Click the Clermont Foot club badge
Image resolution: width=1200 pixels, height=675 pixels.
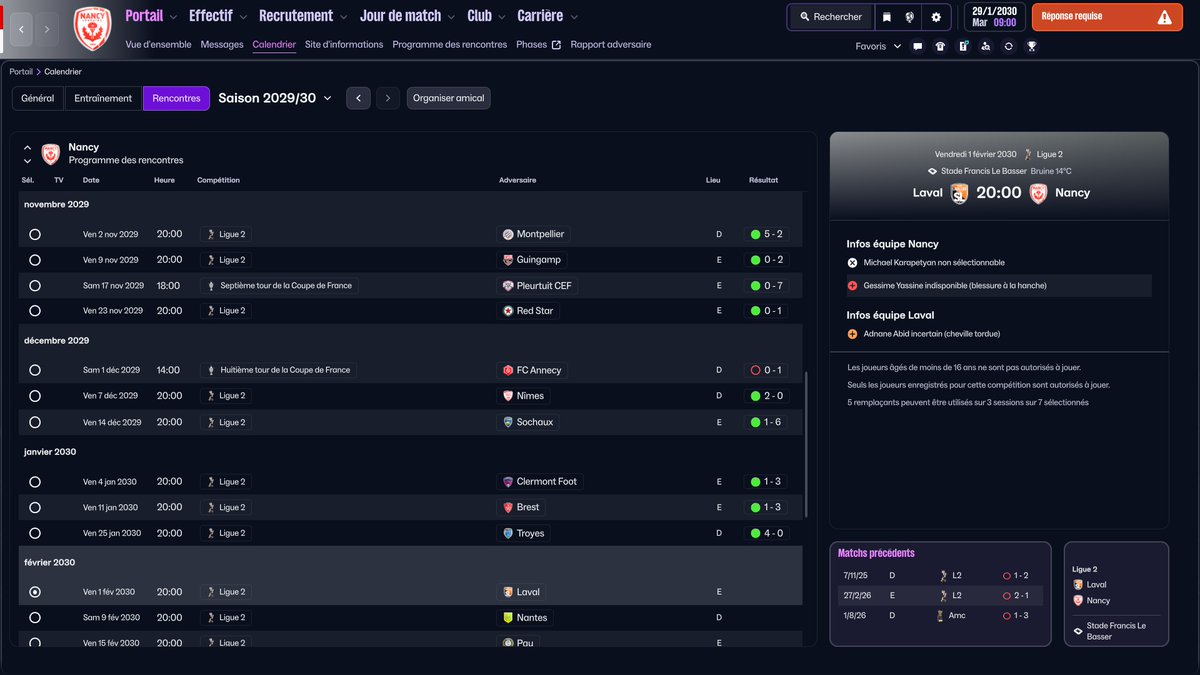pyautogui.click(x=508, y=482)
